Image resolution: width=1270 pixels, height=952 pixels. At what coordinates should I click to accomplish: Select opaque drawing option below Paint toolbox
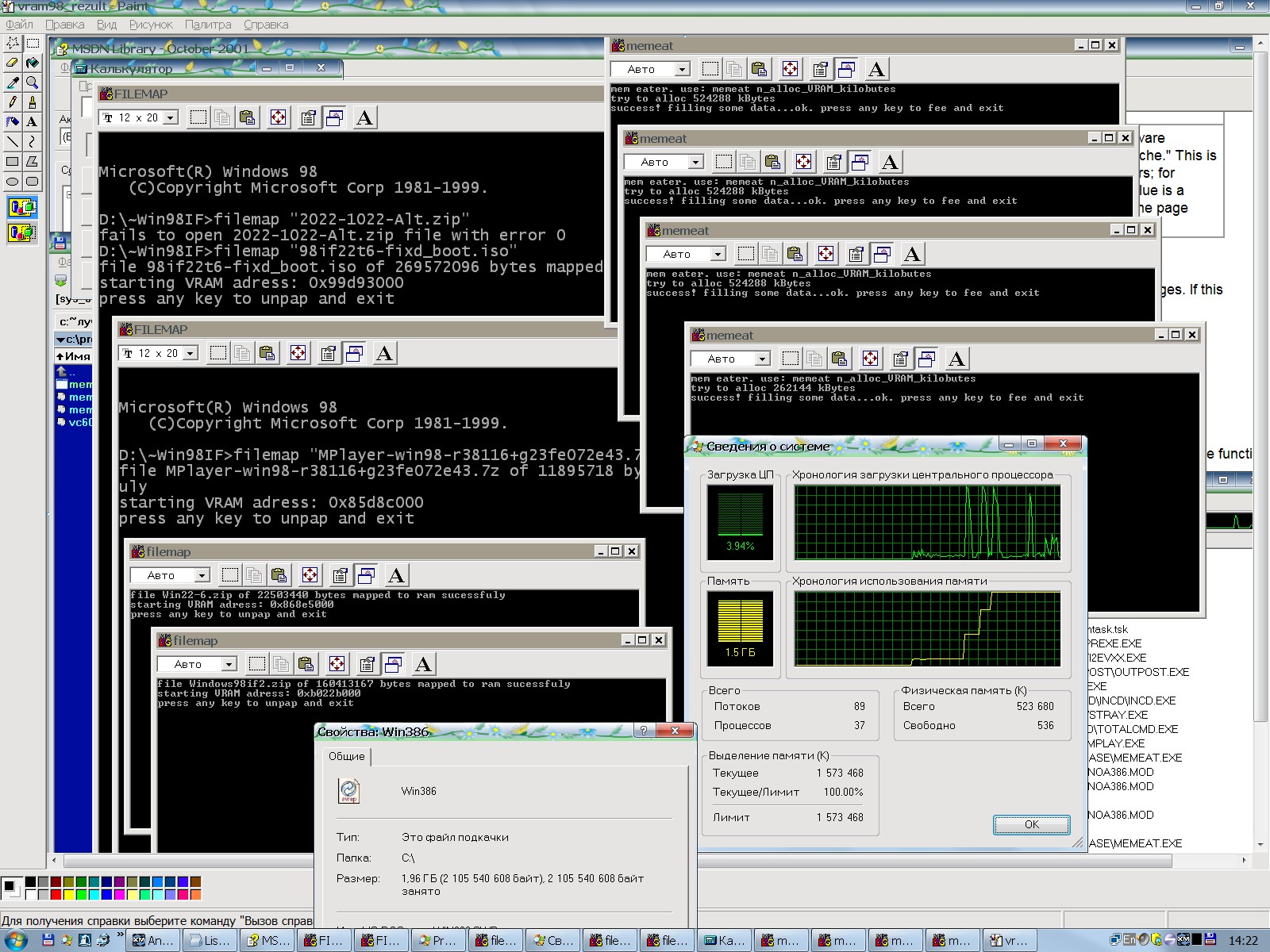[22, 208]
